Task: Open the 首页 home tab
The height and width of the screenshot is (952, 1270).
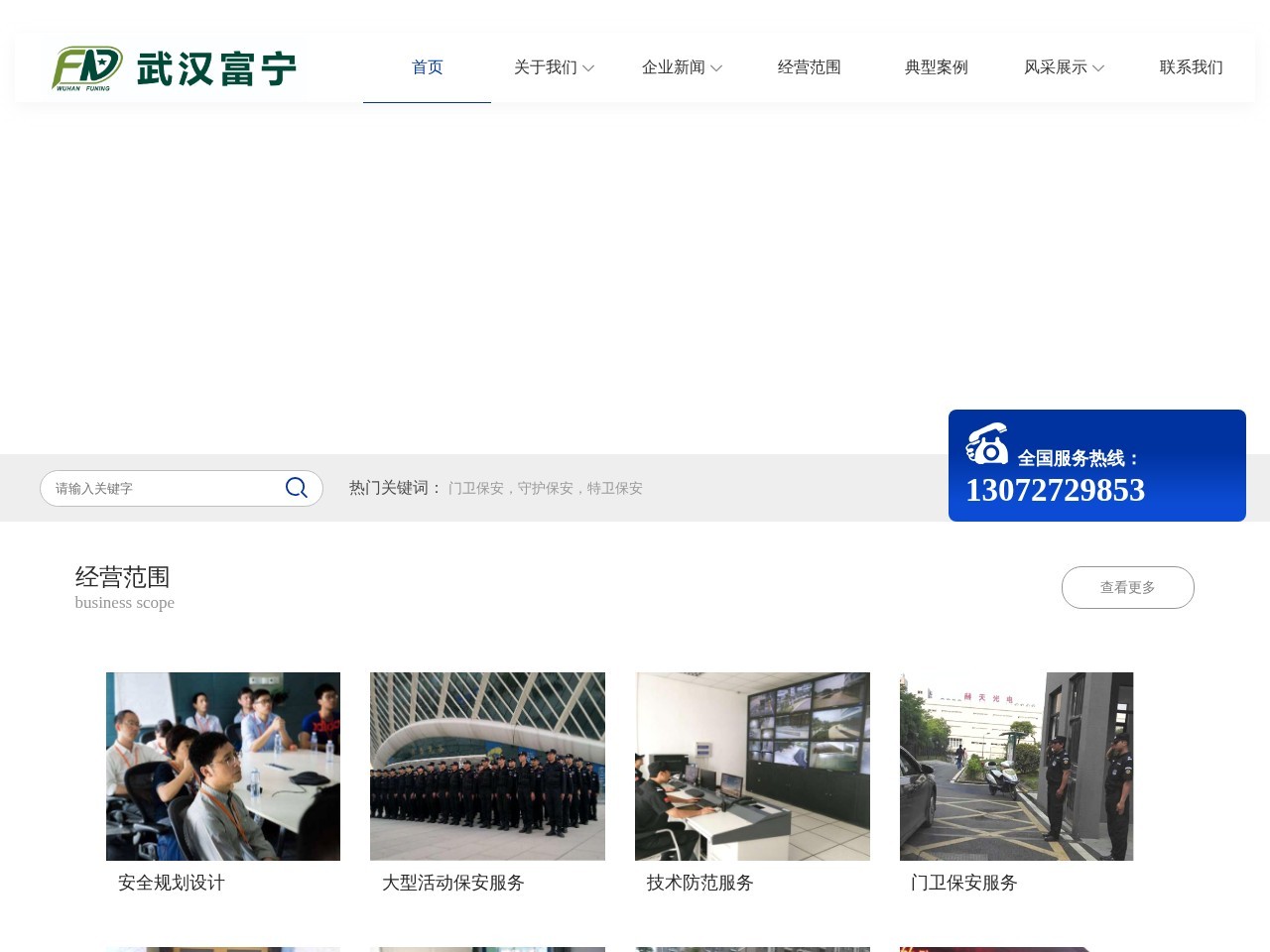Action: point(427,67)
